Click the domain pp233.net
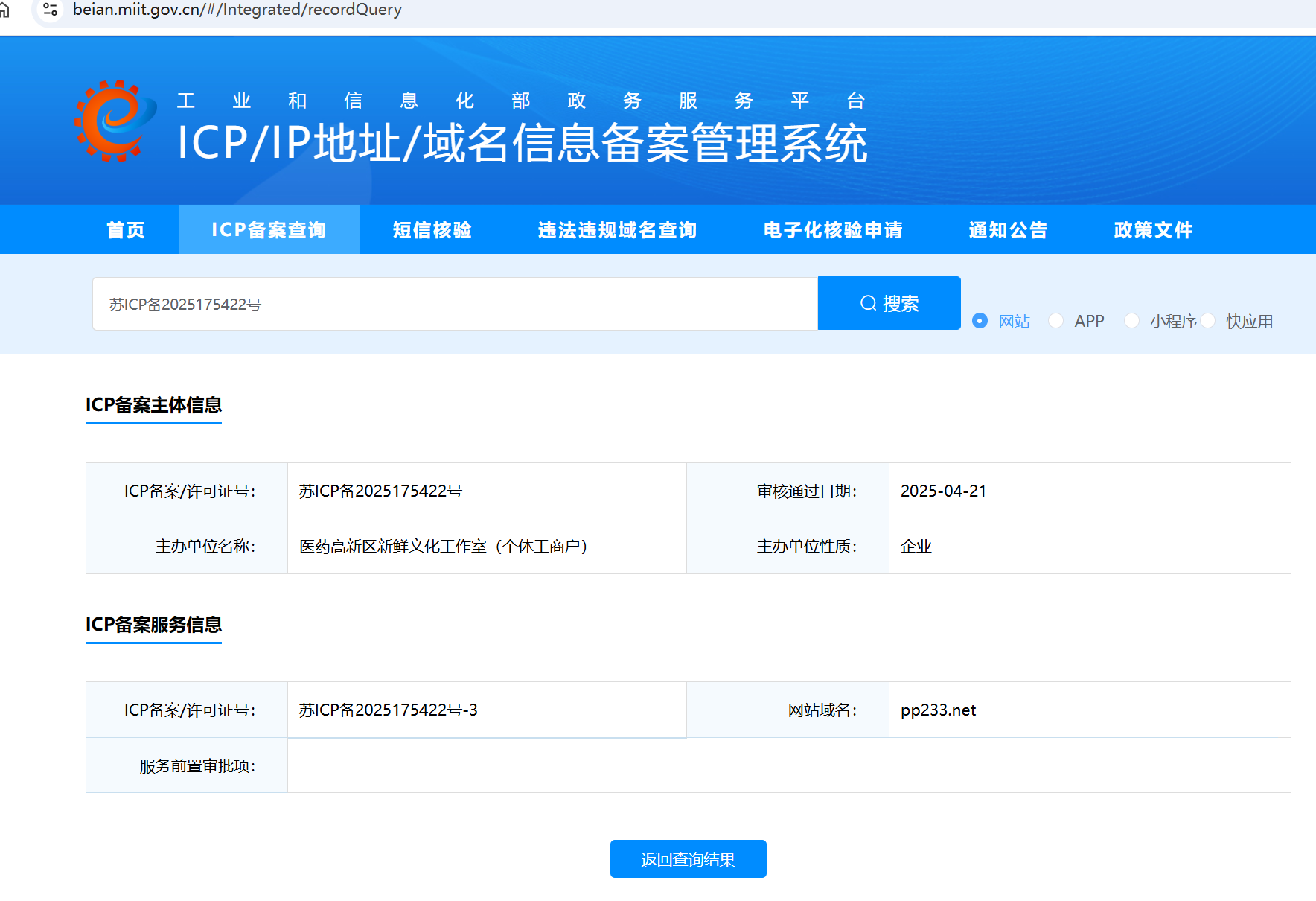1316x901 pixels. point(938,710)
